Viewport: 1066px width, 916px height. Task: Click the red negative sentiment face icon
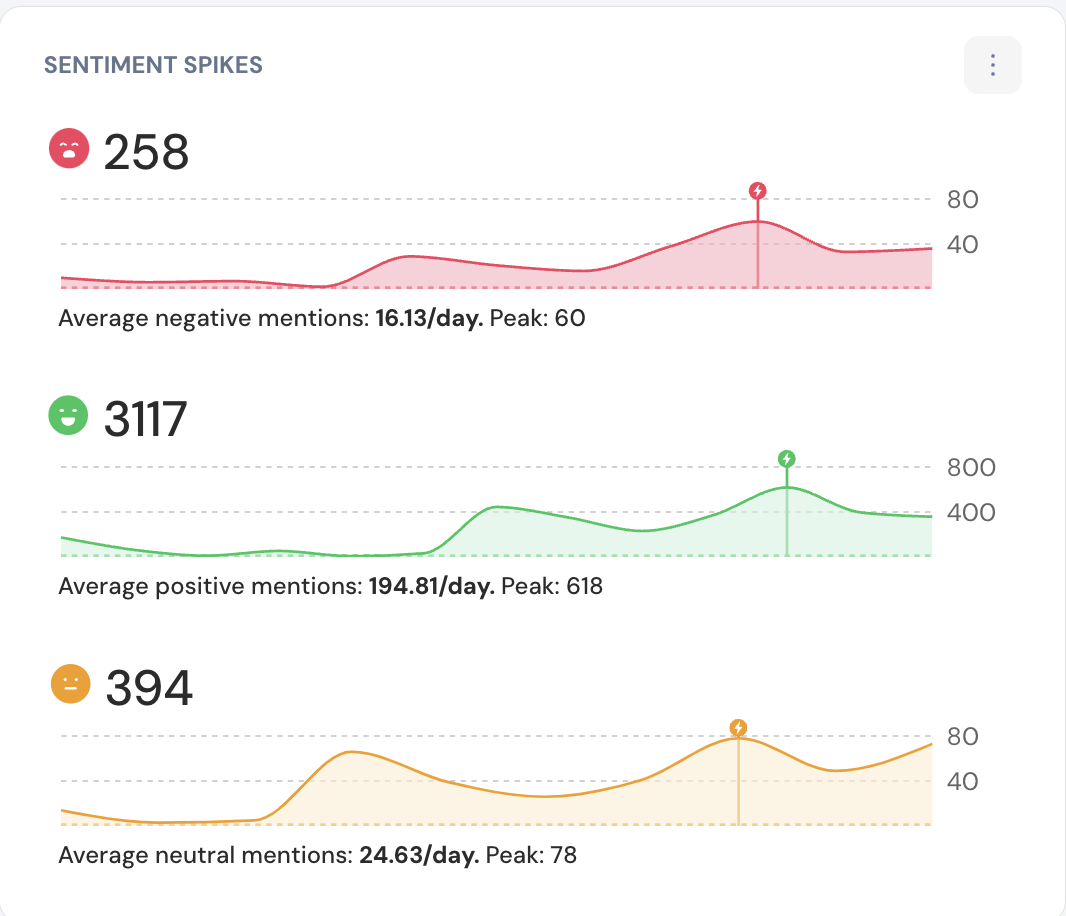coord(70,150)
